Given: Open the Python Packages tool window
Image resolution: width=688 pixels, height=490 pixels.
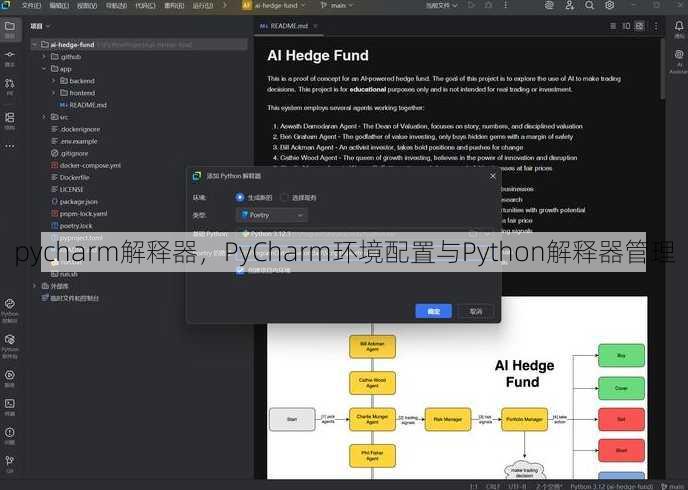Looking at the screenshot, I should (x=10, y=340).
